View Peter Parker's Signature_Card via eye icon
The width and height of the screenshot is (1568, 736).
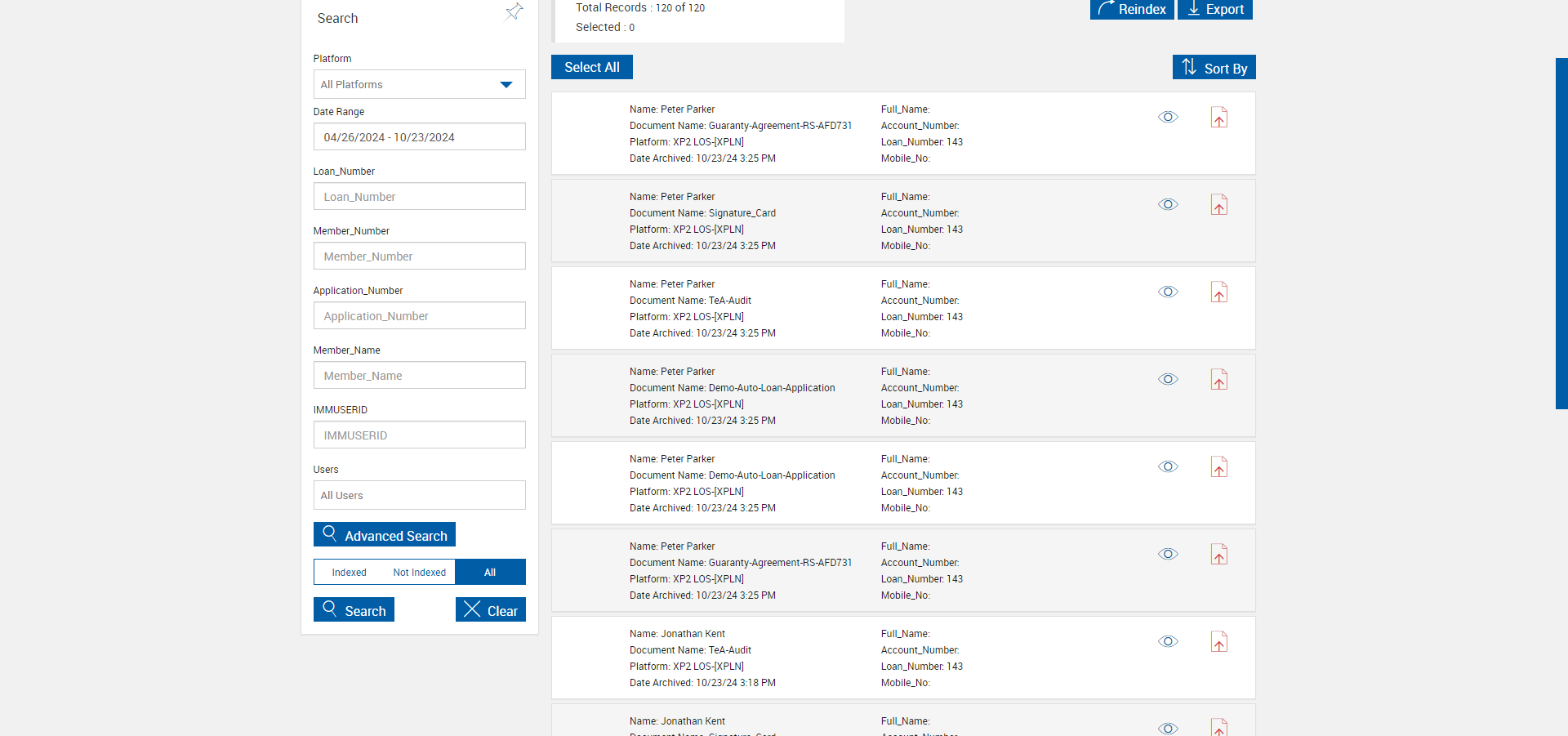click(x=1168, y=204)
